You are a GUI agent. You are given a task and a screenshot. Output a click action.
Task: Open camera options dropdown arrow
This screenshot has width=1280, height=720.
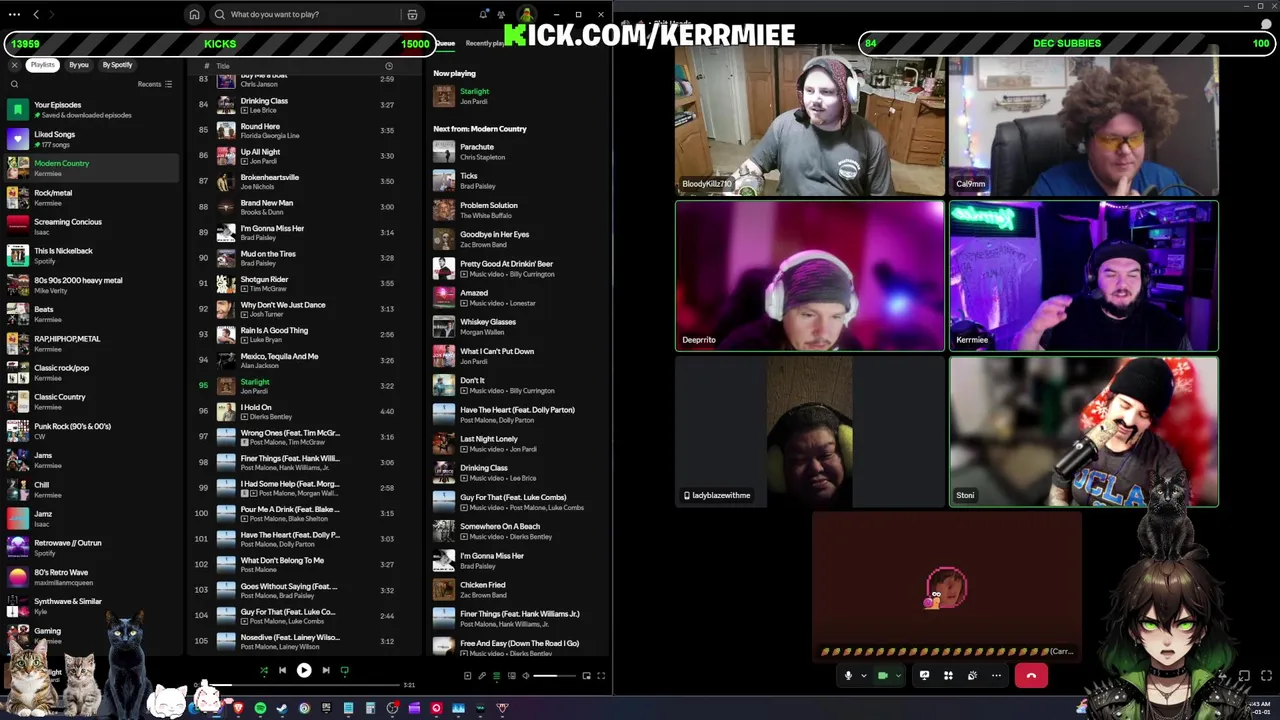(898, 676)
